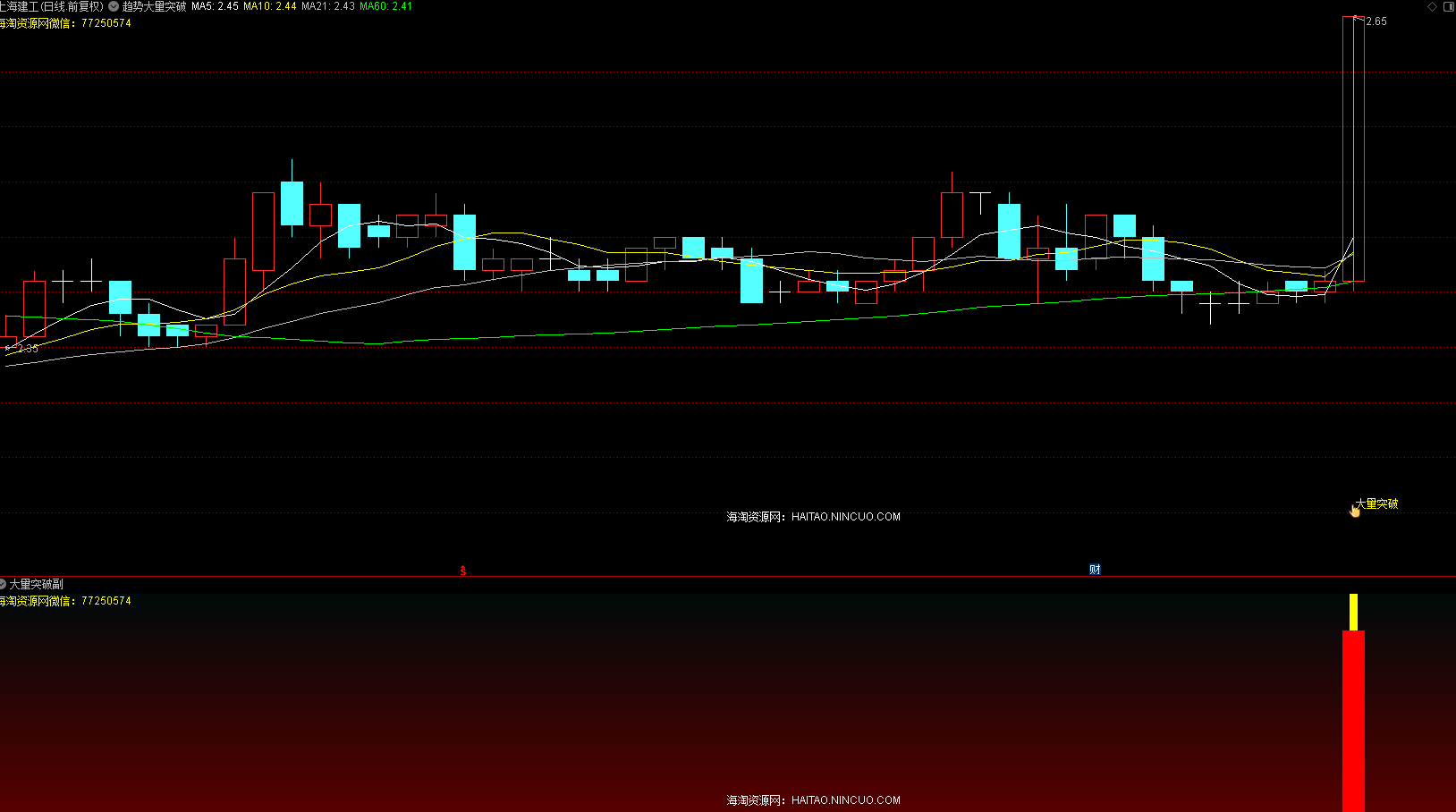Click the yellow MA10: 2.44 label
Image resolution: width=1456 pixels, height=812 pixels.
[x=270, y=6]
